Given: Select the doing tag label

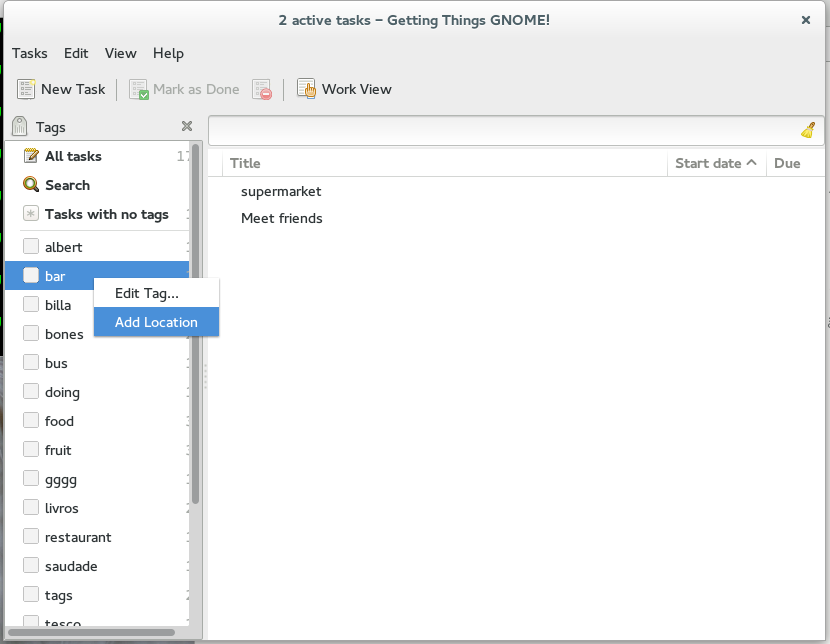Looking at the screenshot, I should tap(62, 393).
